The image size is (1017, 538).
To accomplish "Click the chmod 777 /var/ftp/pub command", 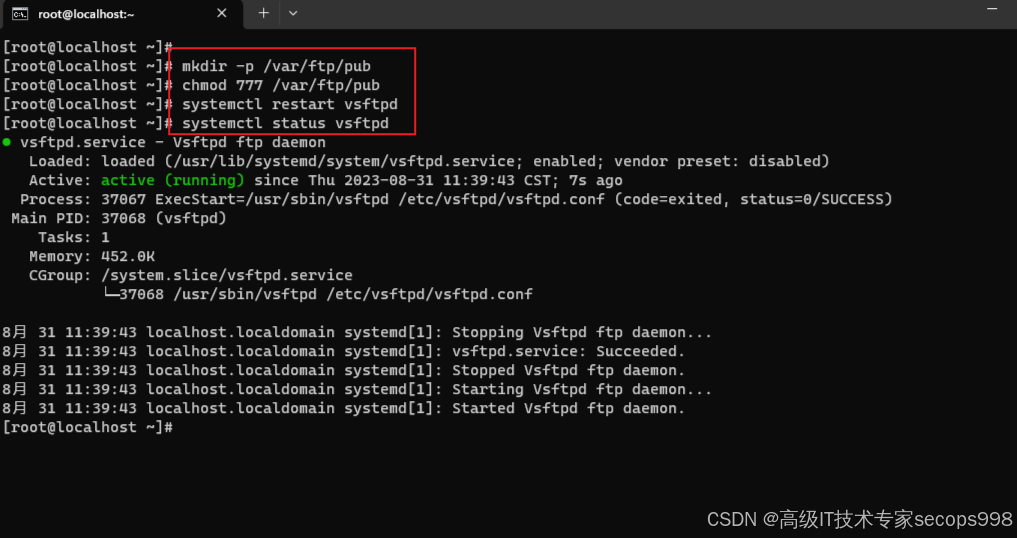I will pos(281,85).
